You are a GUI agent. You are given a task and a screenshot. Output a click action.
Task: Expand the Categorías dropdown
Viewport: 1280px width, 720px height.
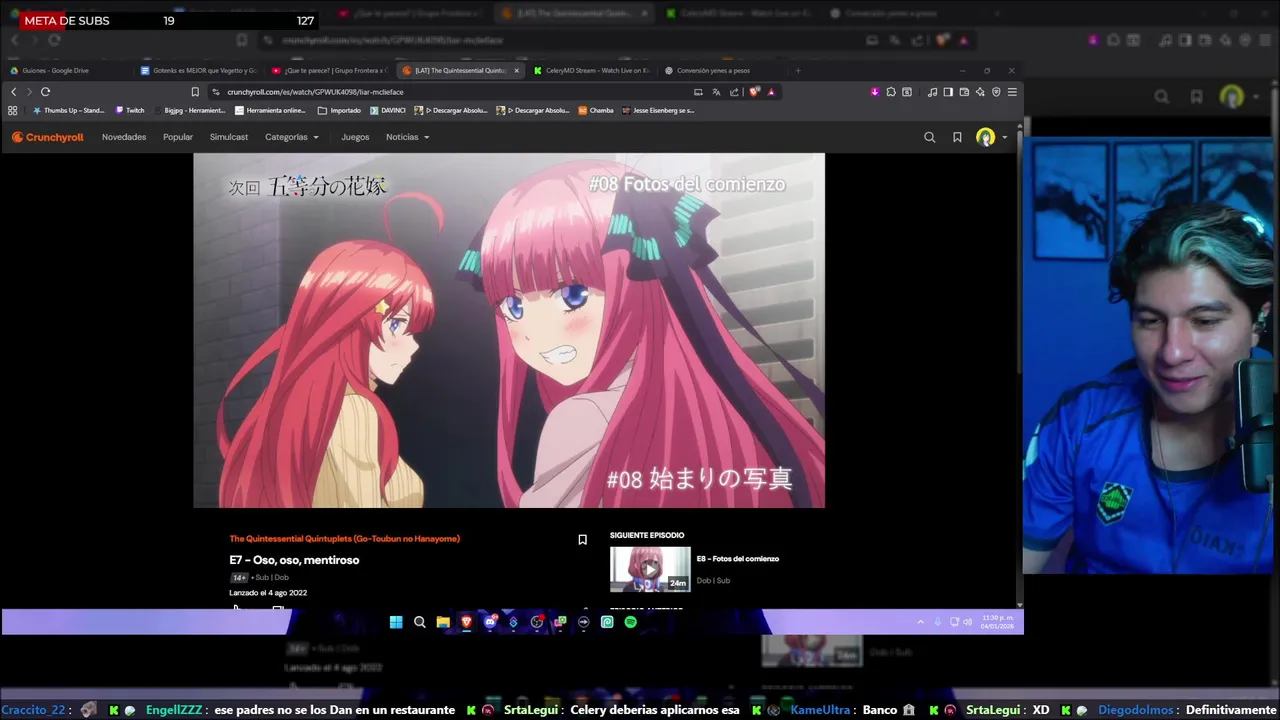click(292, 137)
